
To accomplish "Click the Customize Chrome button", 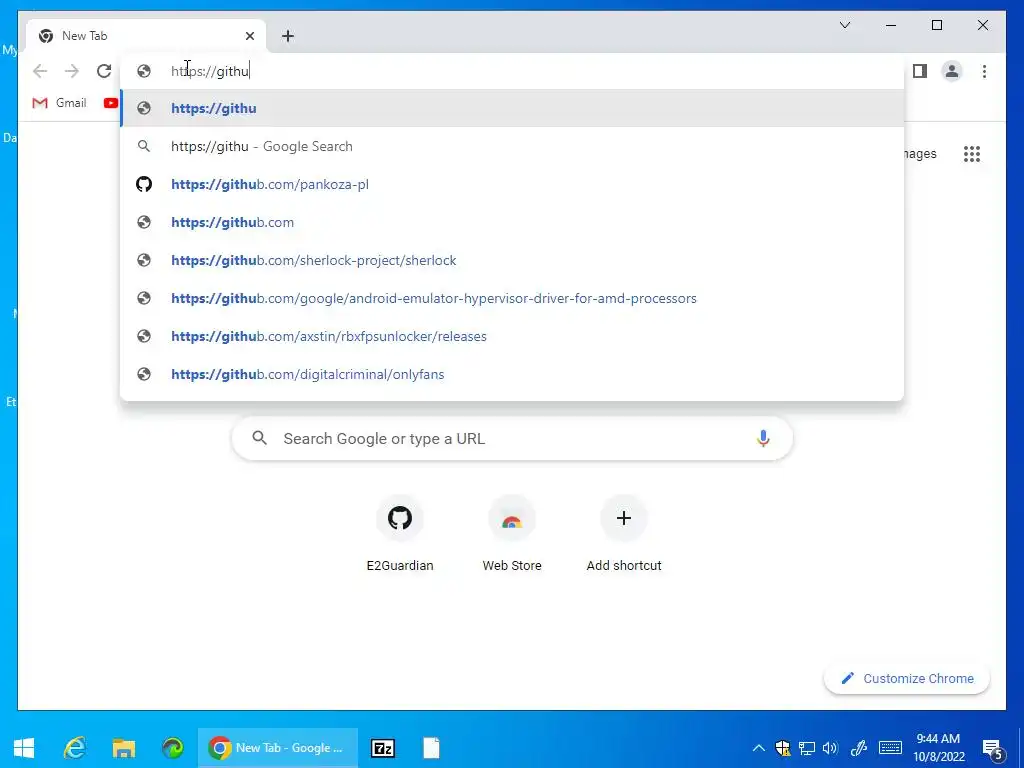I will [x=907, y=679].
